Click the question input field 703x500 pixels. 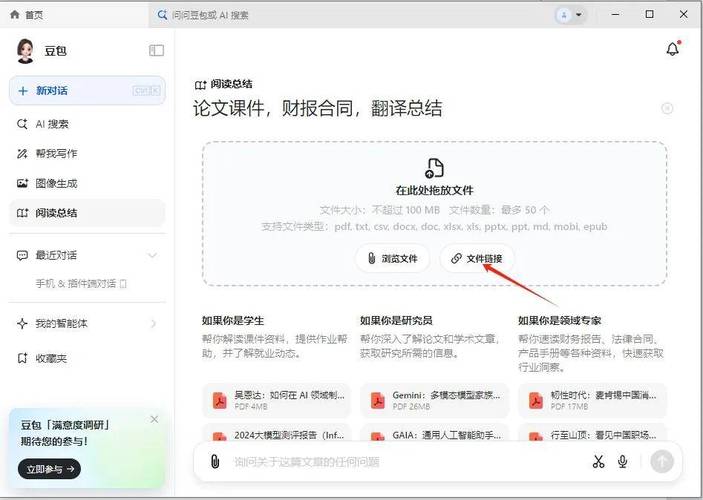[406, 461]
